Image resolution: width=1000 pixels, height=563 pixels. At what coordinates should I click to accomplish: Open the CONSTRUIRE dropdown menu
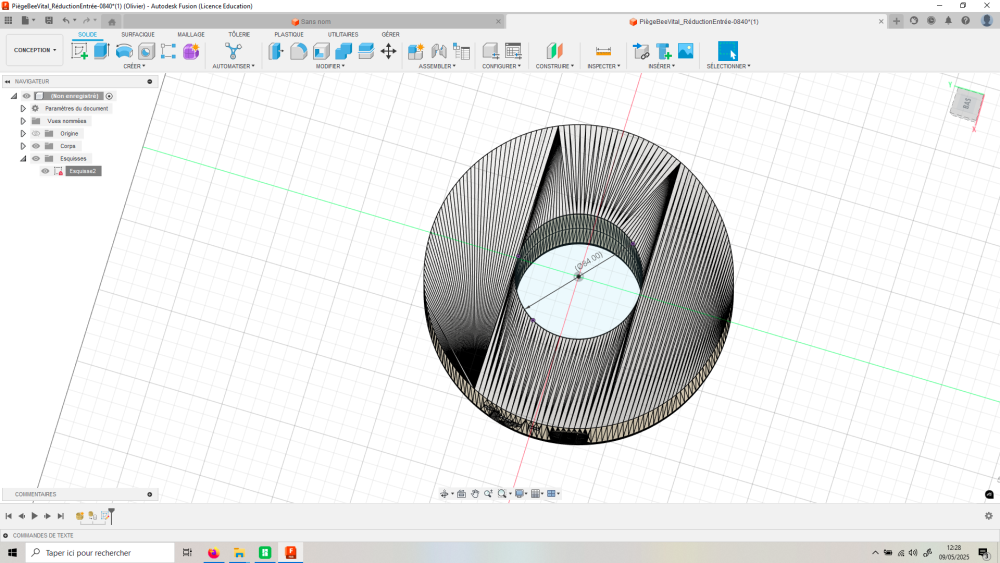pyautogui.click(x=554, y=66)
